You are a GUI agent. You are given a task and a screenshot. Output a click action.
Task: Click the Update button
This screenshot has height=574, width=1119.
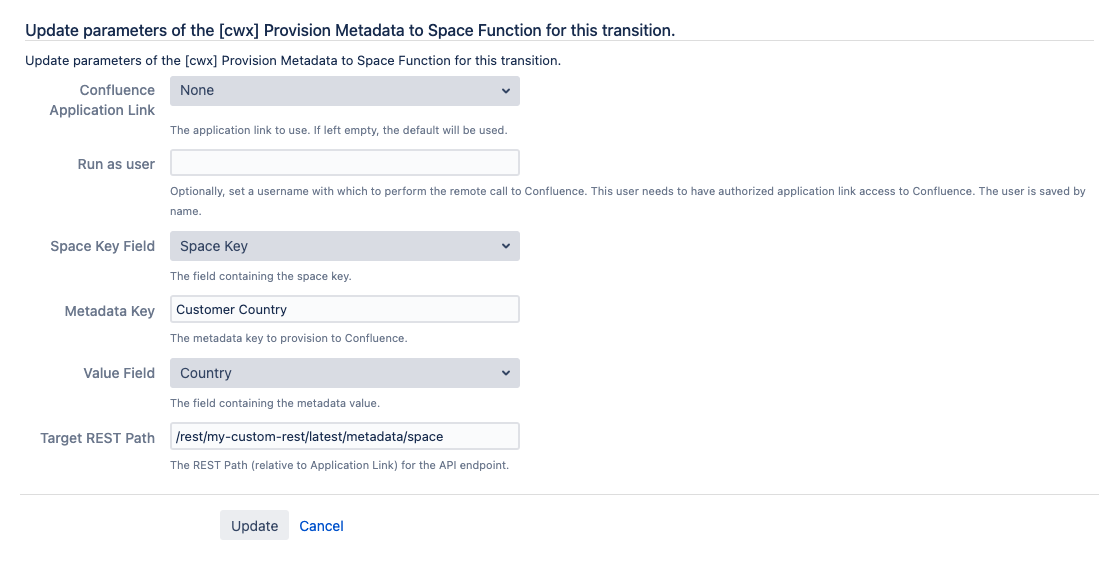(254, 525)
